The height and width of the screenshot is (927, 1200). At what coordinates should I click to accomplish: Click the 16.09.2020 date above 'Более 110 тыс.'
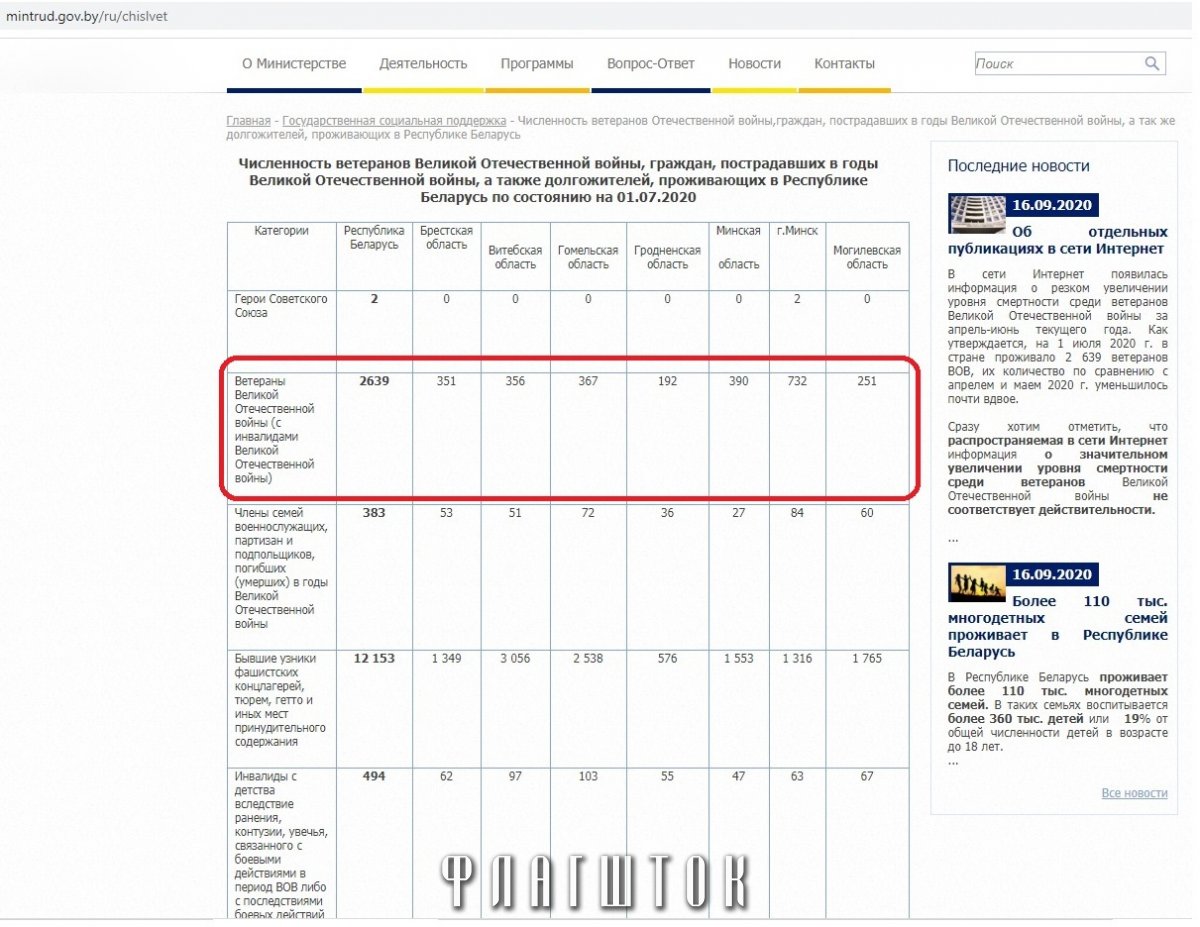tap(1050, 574)
